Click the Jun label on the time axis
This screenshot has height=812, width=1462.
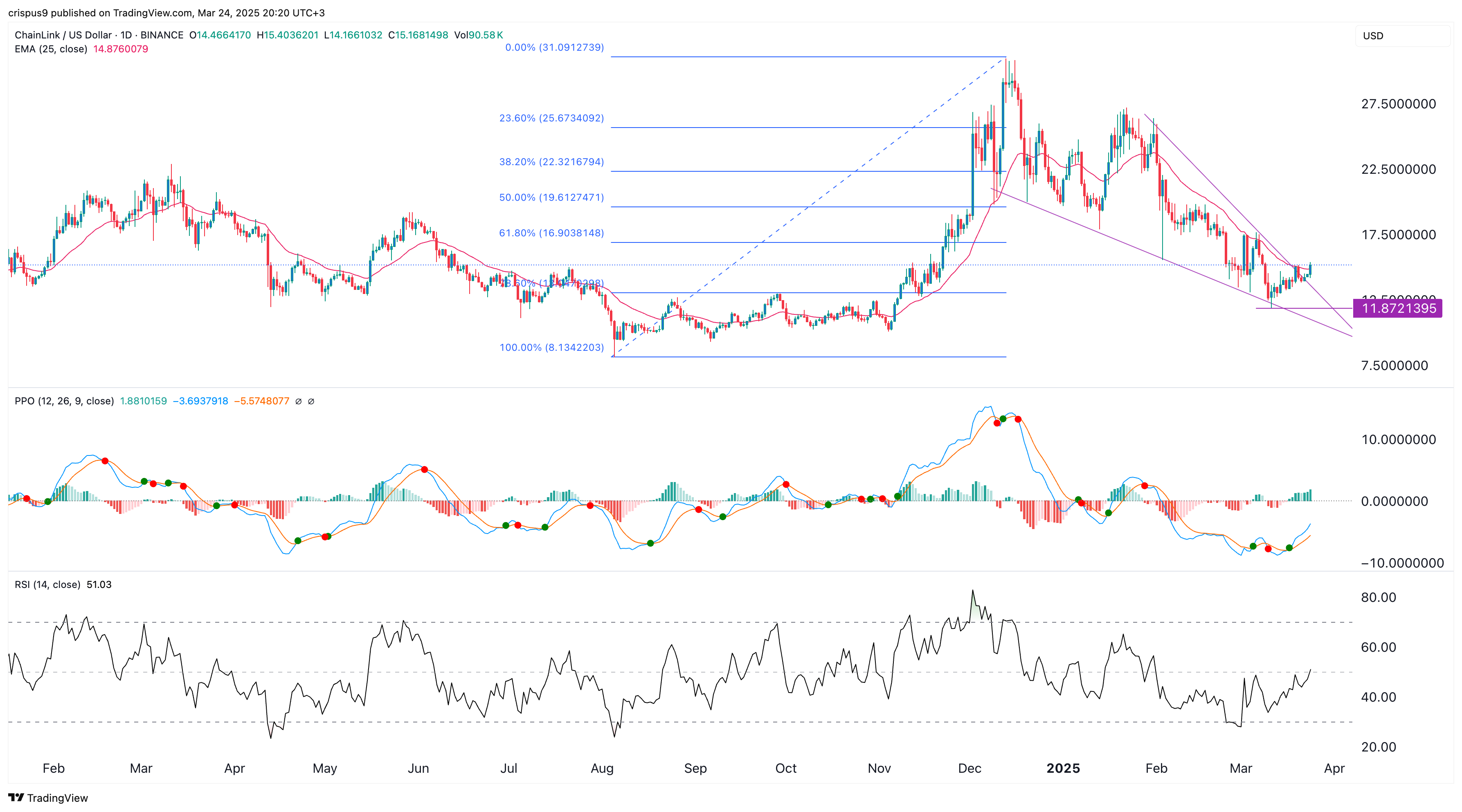point(418,768)
